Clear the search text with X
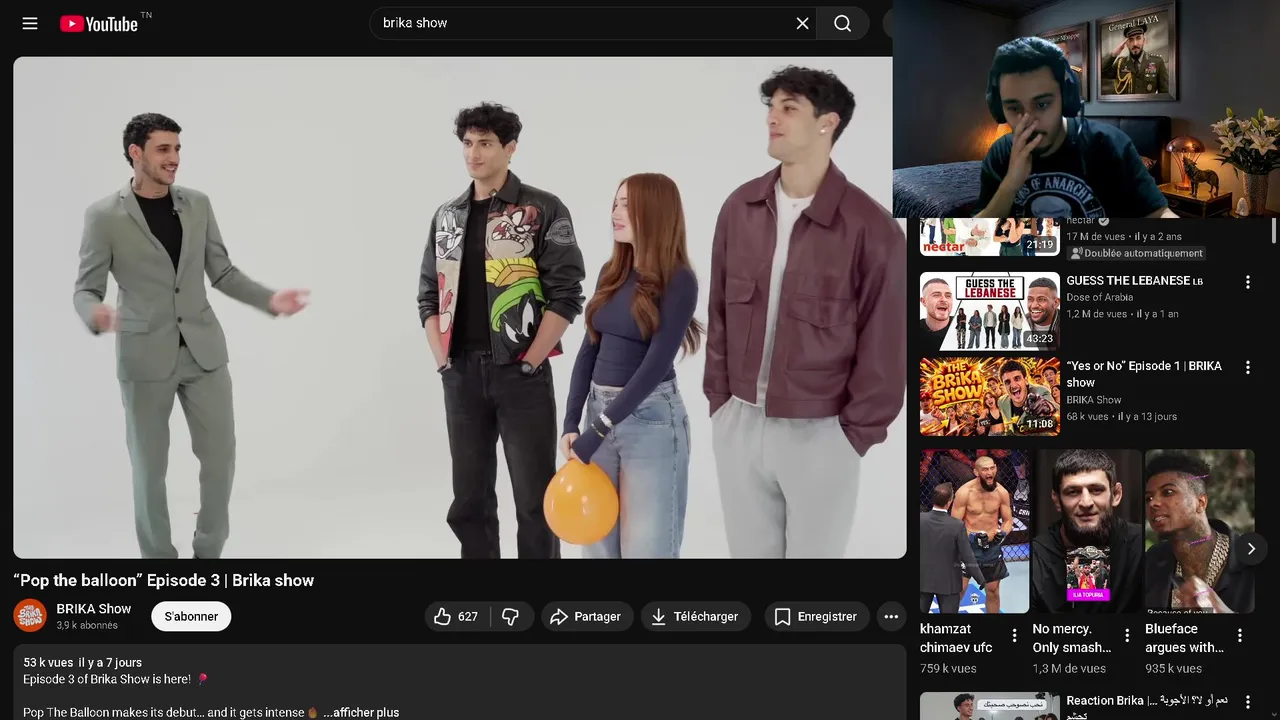Viewport: 1280px width, 720px height. point(802,23)
